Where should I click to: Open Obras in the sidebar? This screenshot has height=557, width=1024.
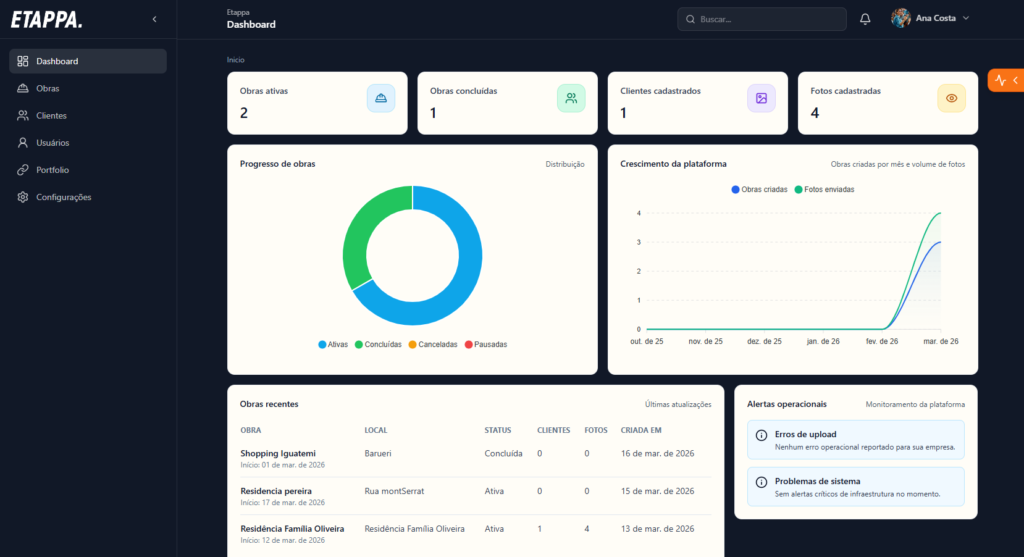[x=48, y=88]
